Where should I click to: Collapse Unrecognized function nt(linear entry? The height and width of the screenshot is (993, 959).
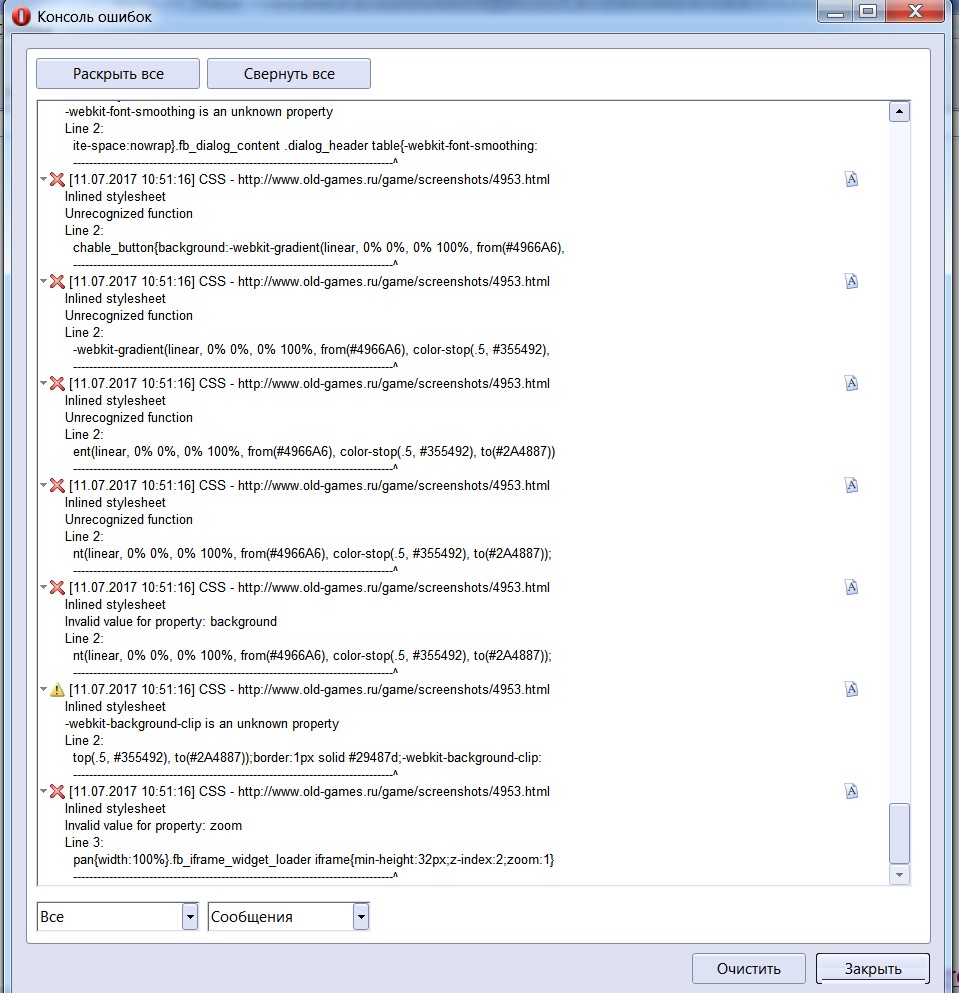coord(43,485)
